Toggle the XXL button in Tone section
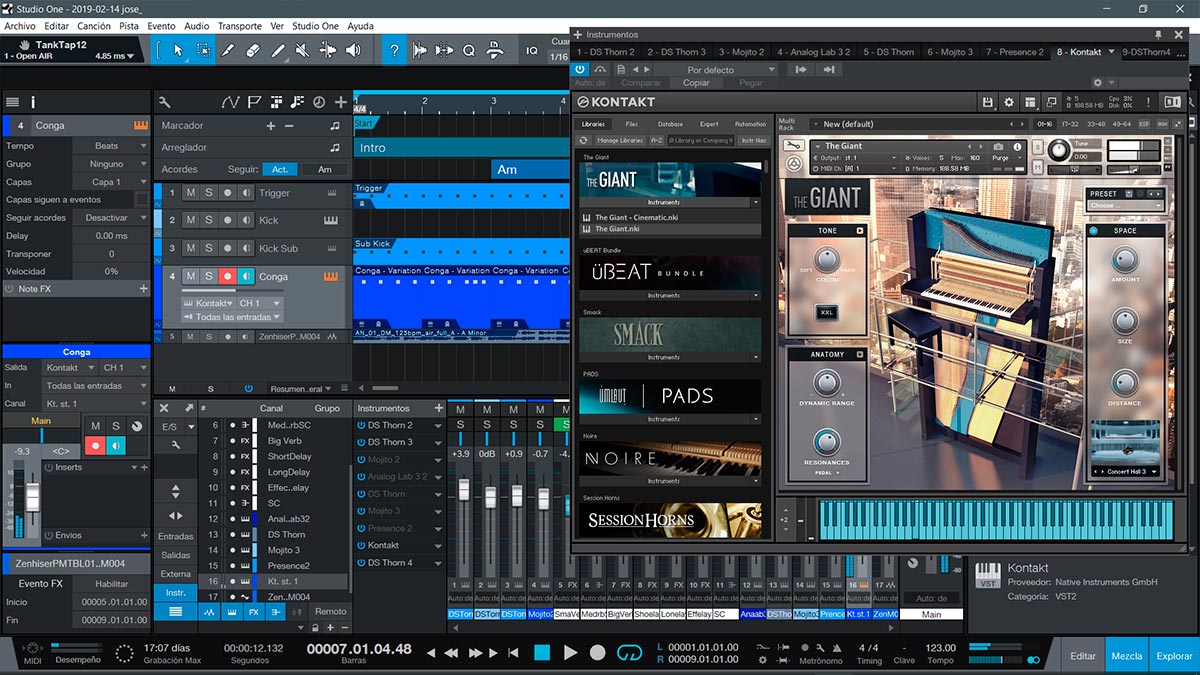 (x=826, y=313)
